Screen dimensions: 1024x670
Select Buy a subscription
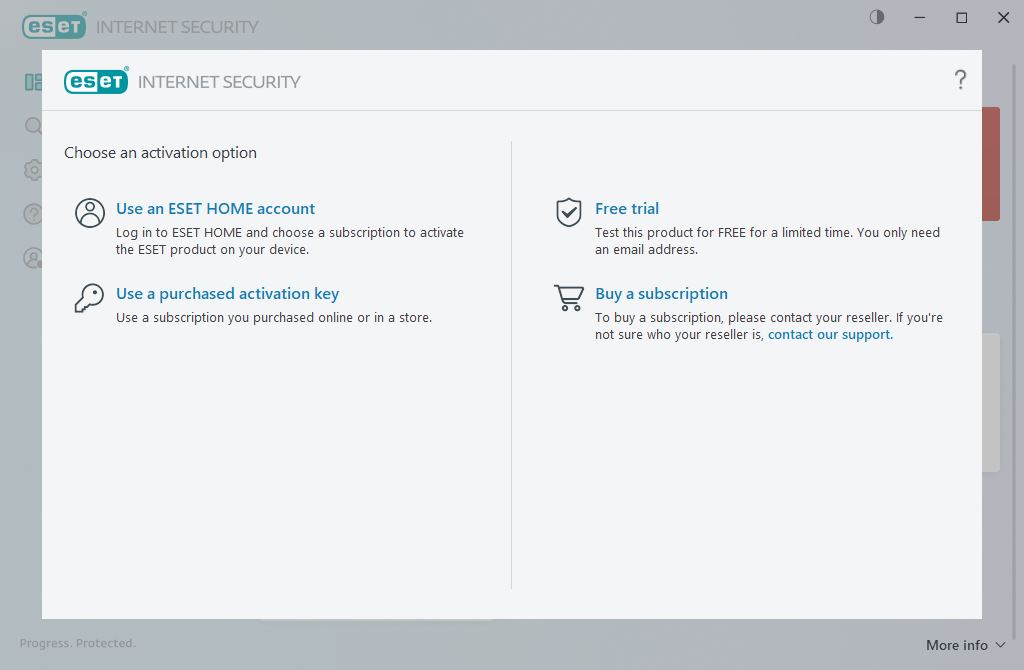point(662,294)
